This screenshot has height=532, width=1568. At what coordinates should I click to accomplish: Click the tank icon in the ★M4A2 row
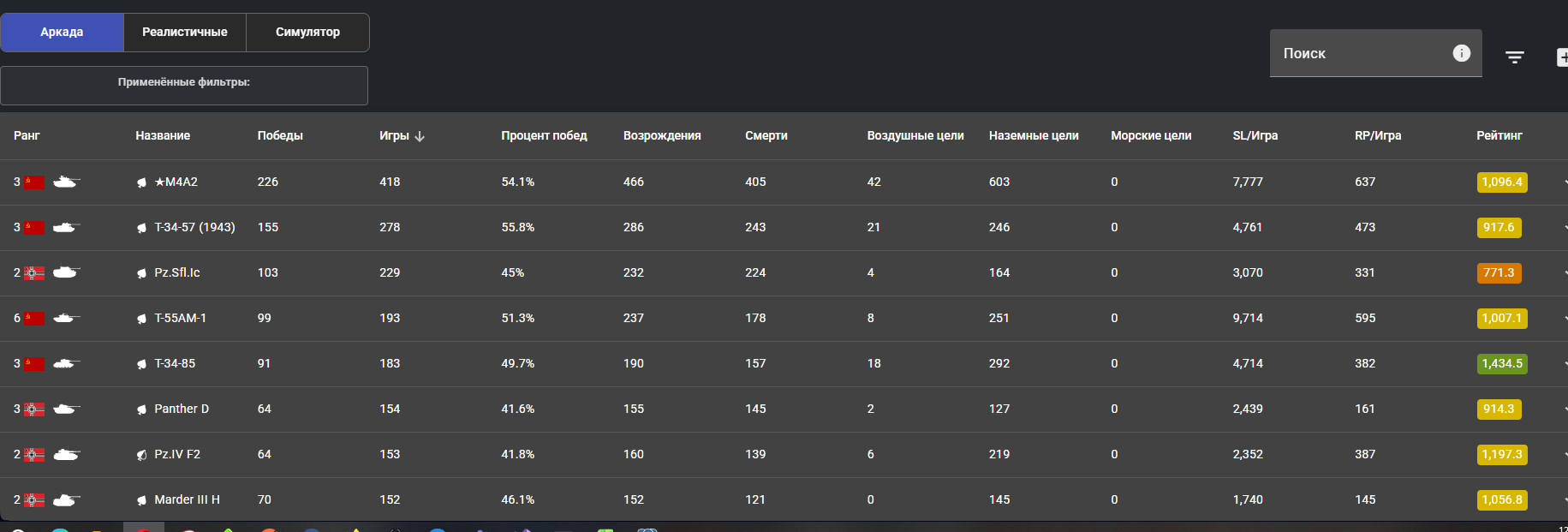[x=66, y=182]
